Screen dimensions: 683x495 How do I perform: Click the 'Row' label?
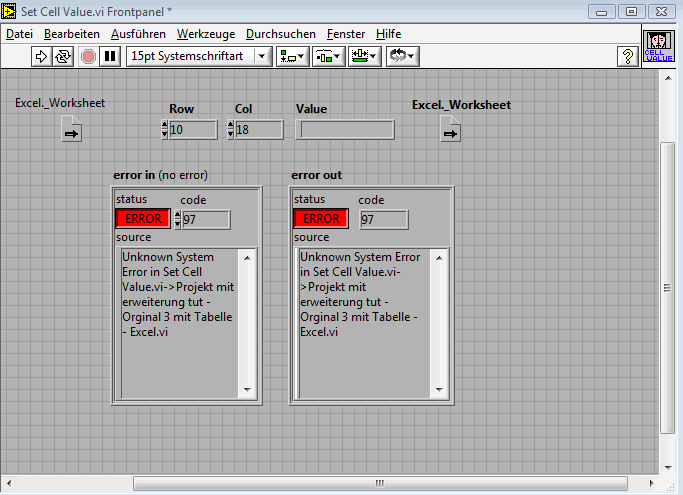point(181,109)
